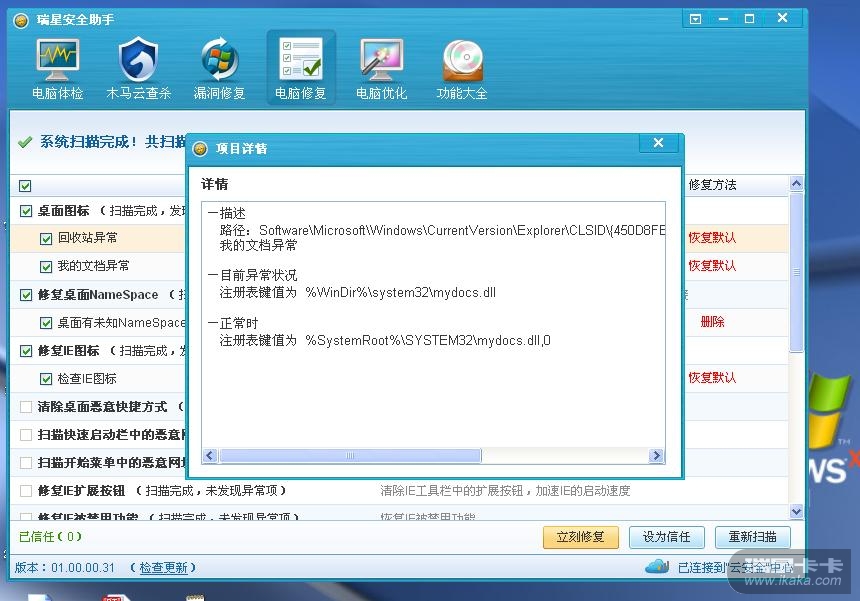Image resolution: width=860 pixels, height=601 pixels.
Task: Click the 修复方法 column header
Action: coord(712,185)
